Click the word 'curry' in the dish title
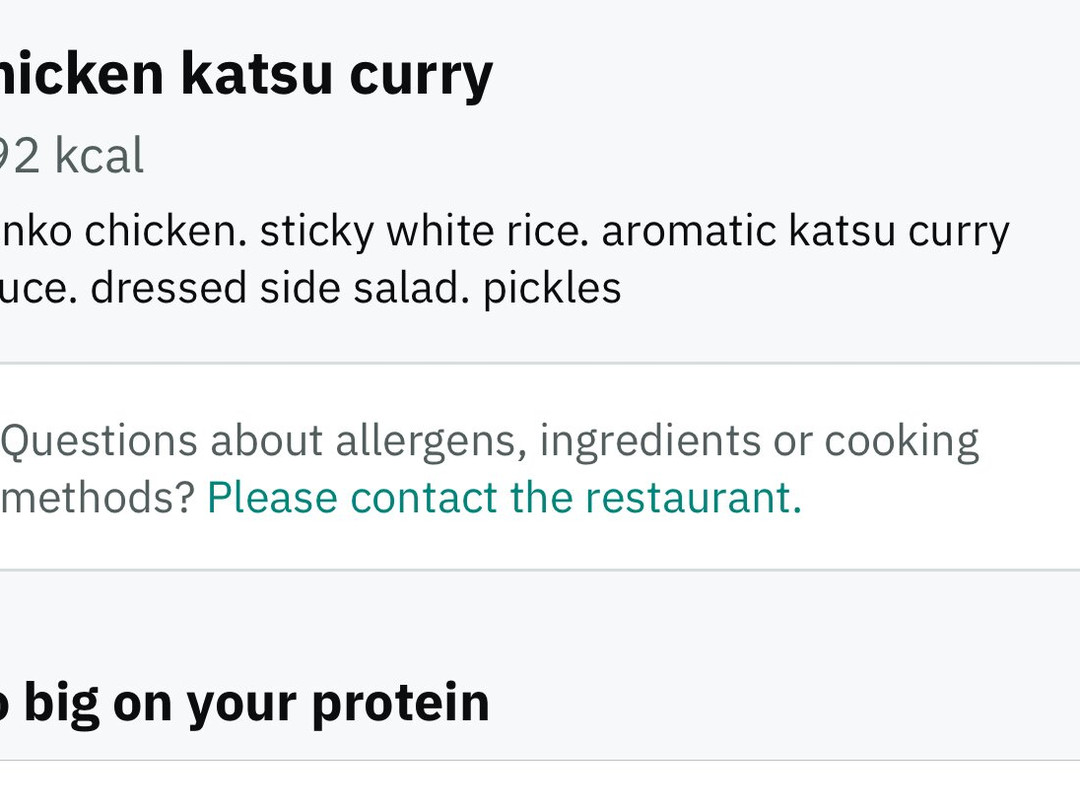This screenshot has height=808, width=1080. pos(421,73)
